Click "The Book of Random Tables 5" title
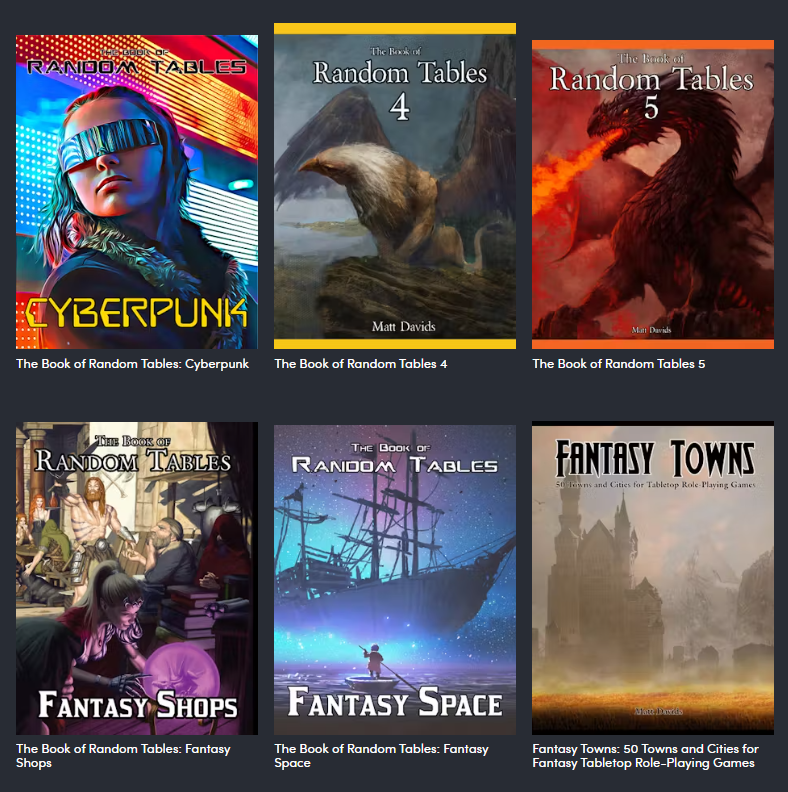Screen dimensions: 788x792 (619, 364)
